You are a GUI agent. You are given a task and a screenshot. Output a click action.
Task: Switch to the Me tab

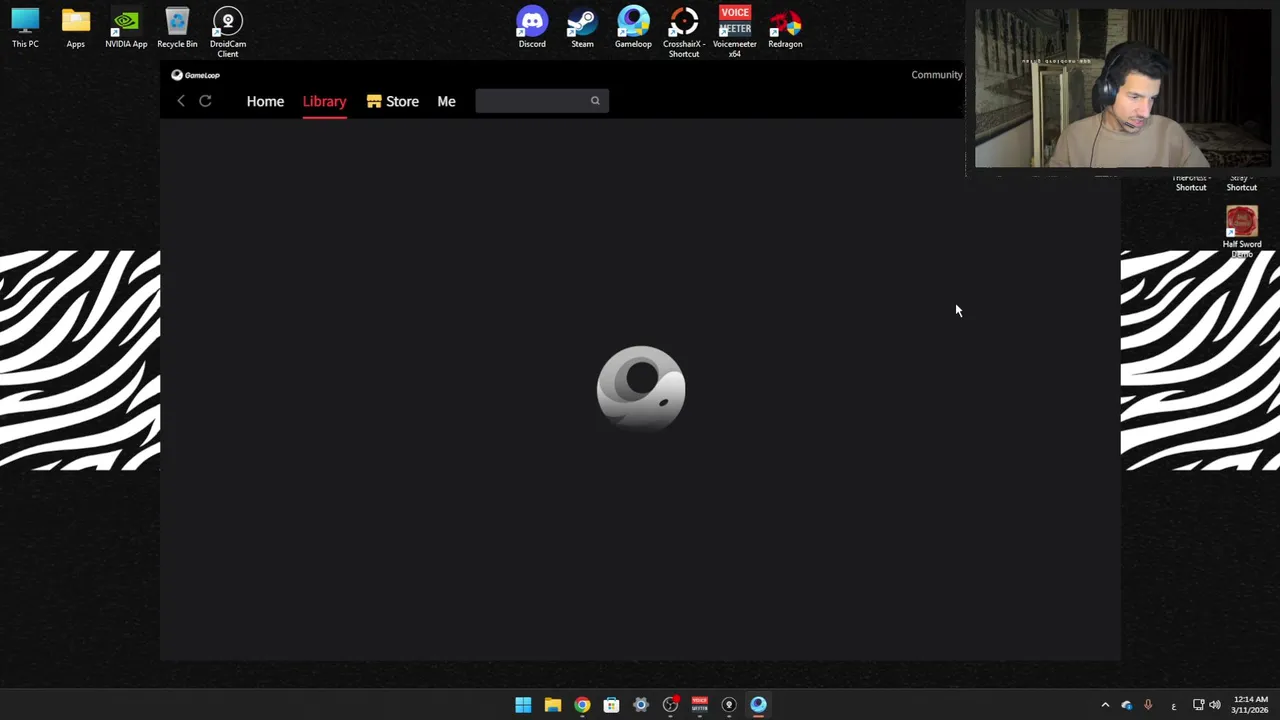(446, 101)
